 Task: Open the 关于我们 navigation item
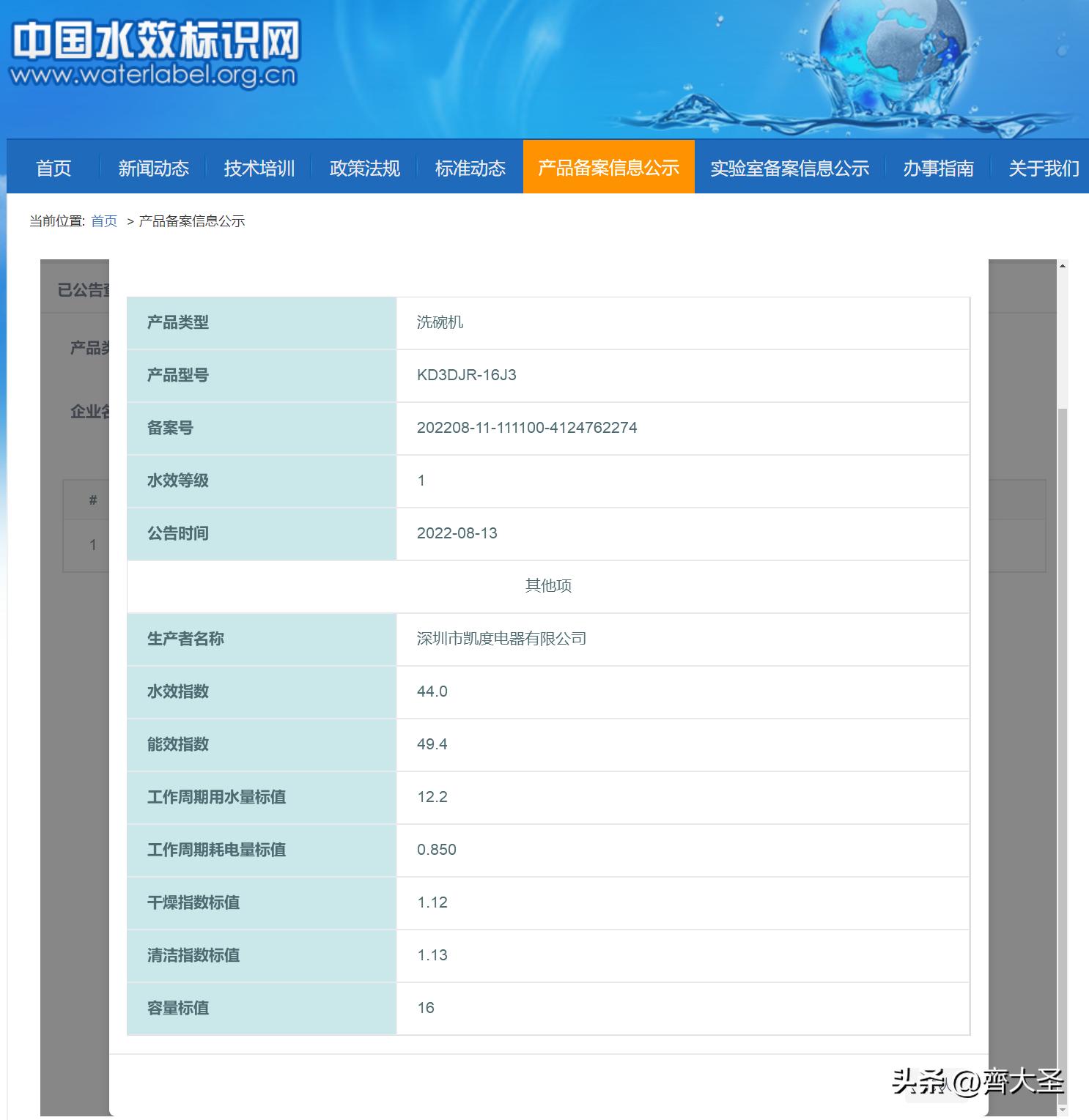(x=1043, y=168)
